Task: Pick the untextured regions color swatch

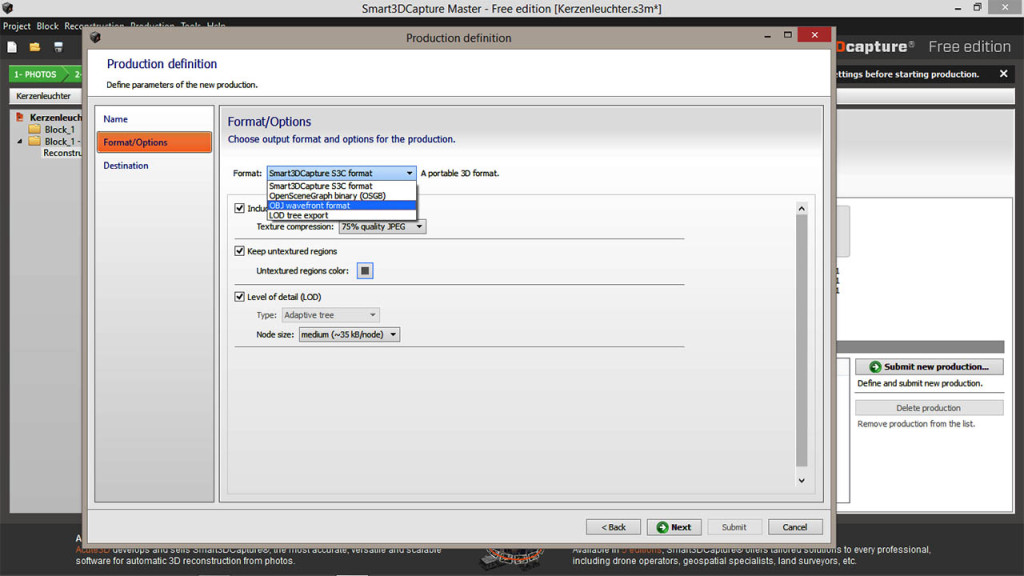Action: click(365, 271)
